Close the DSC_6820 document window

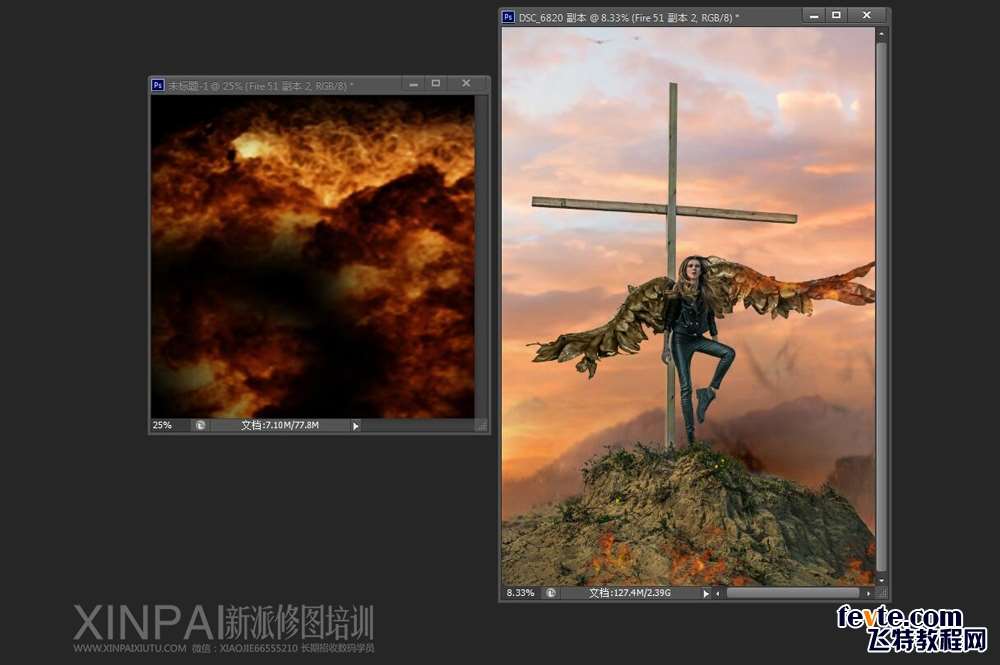[866, 15]
